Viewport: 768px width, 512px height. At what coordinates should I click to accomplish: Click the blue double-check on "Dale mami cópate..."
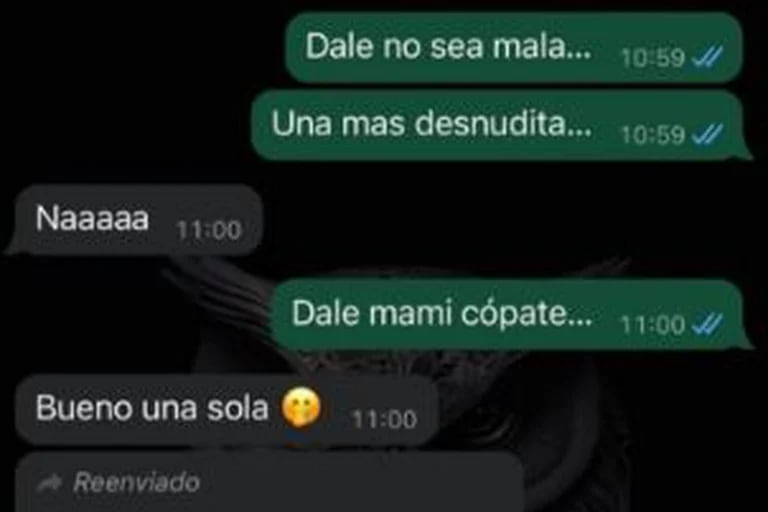[708, 323]
